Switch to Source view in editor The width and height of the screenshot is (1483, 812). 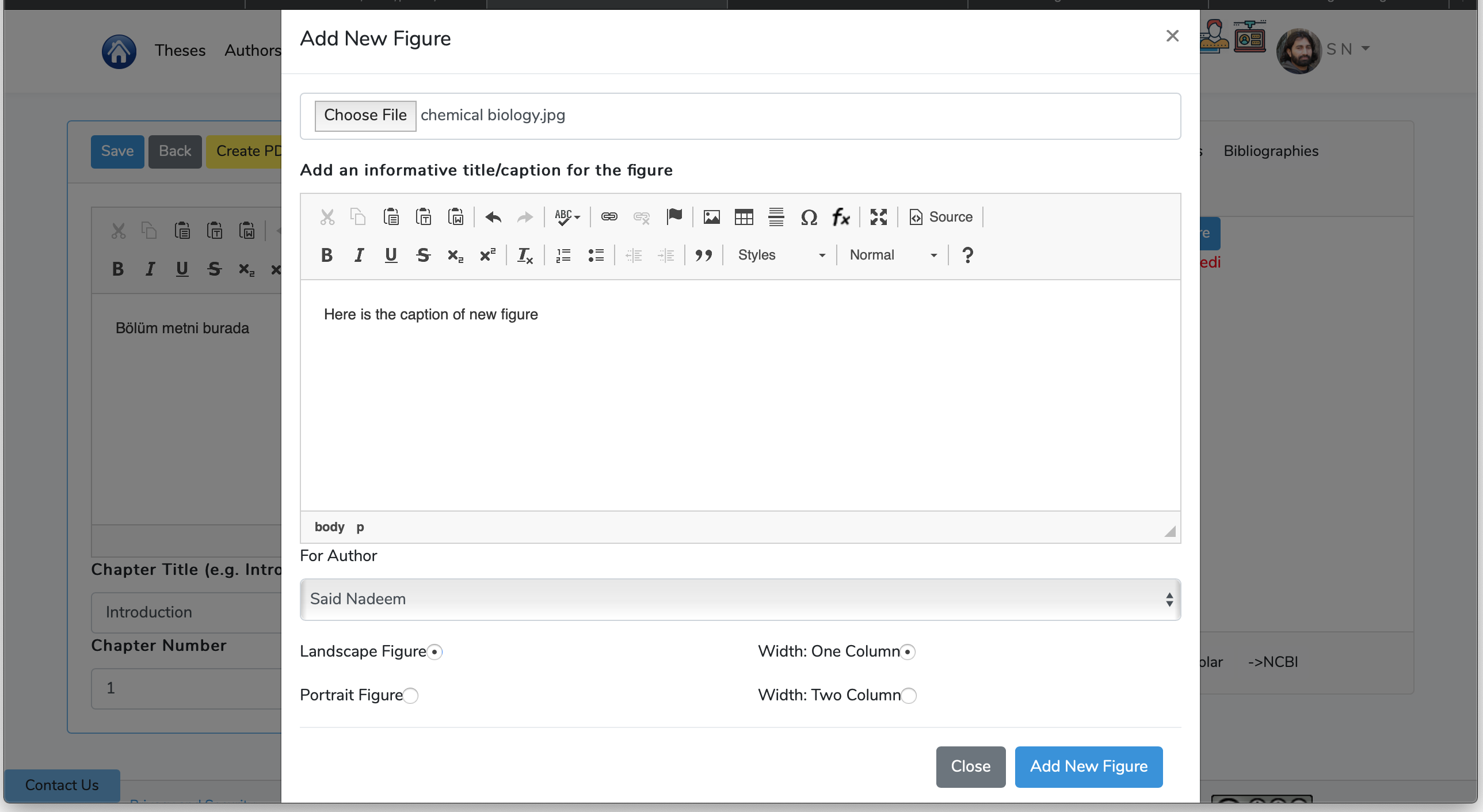[941, 217]
